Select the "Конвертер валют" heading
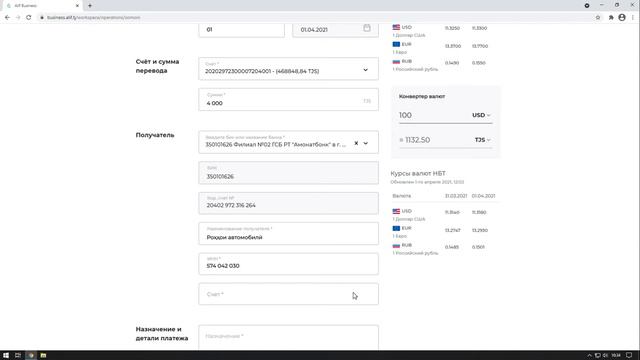This screenshot has width=640, height=360. coord(422,96)
